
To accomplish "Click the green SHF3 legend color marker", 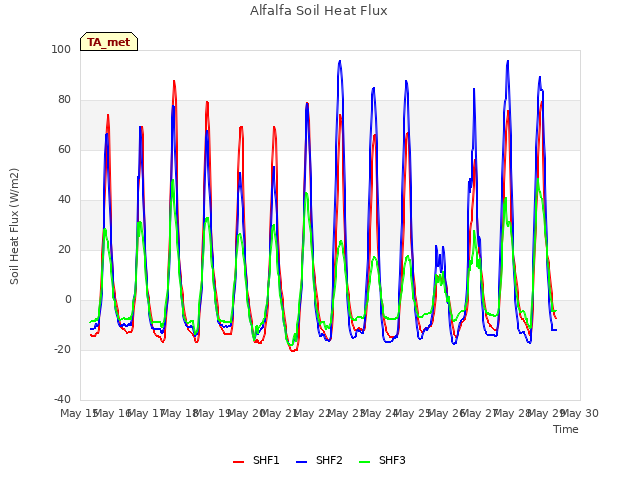I will point(364,462).
